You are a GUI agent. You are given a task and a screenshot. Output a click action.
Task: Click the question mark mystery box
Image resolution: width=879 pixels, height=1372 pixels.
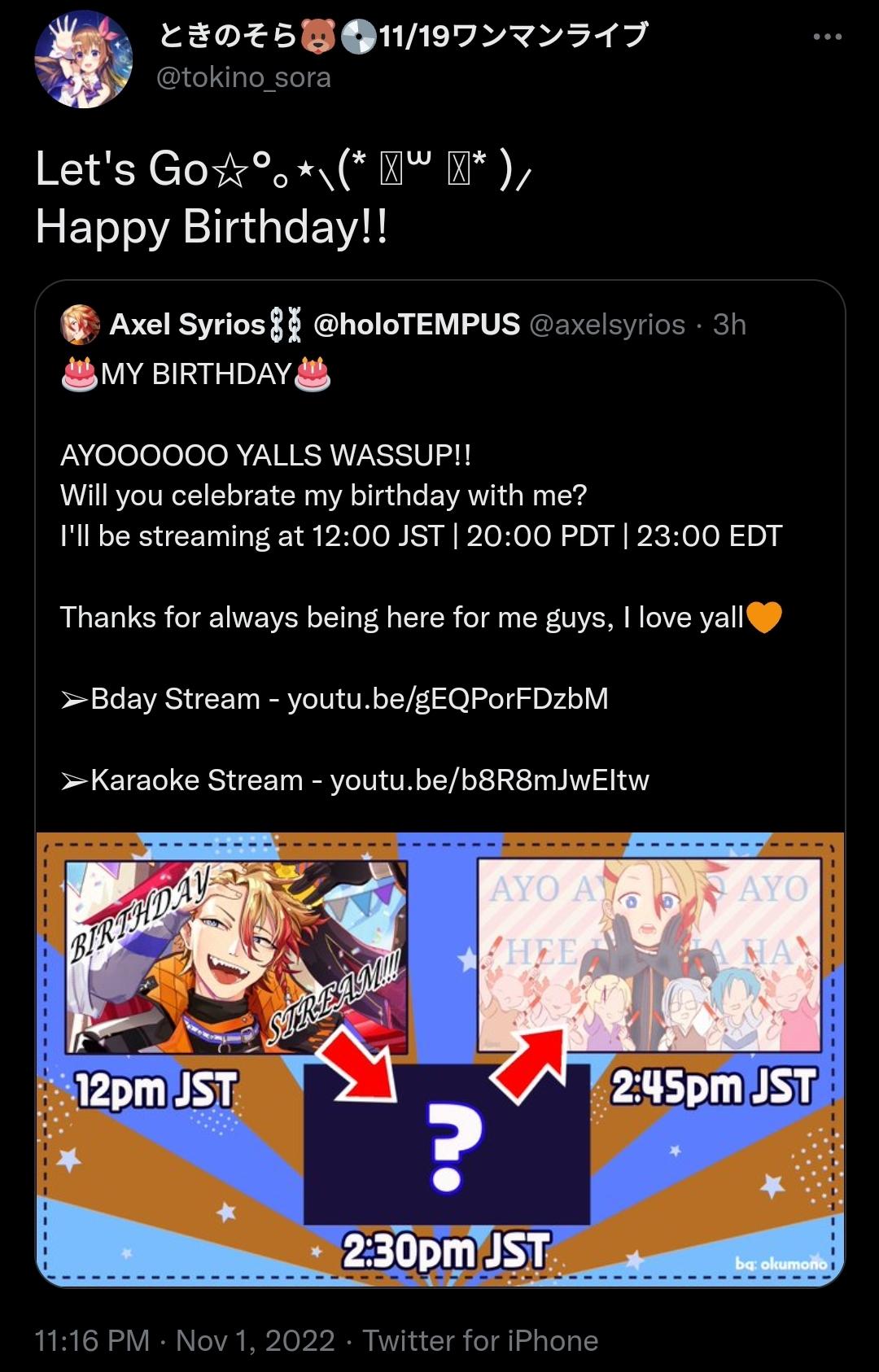click(x=446, y=1143)
